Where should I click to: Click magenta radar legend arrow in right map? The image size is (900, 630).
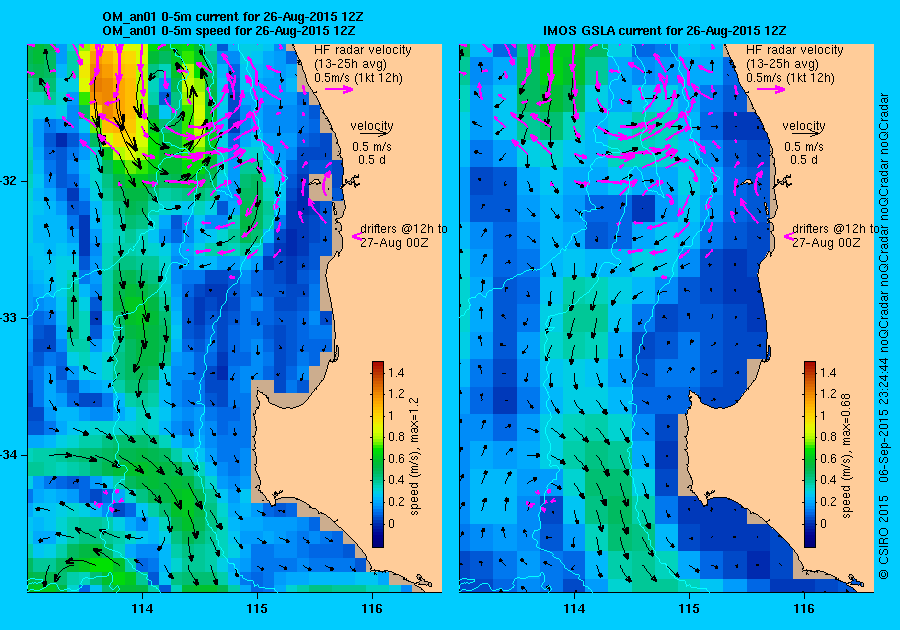(771, 89)
